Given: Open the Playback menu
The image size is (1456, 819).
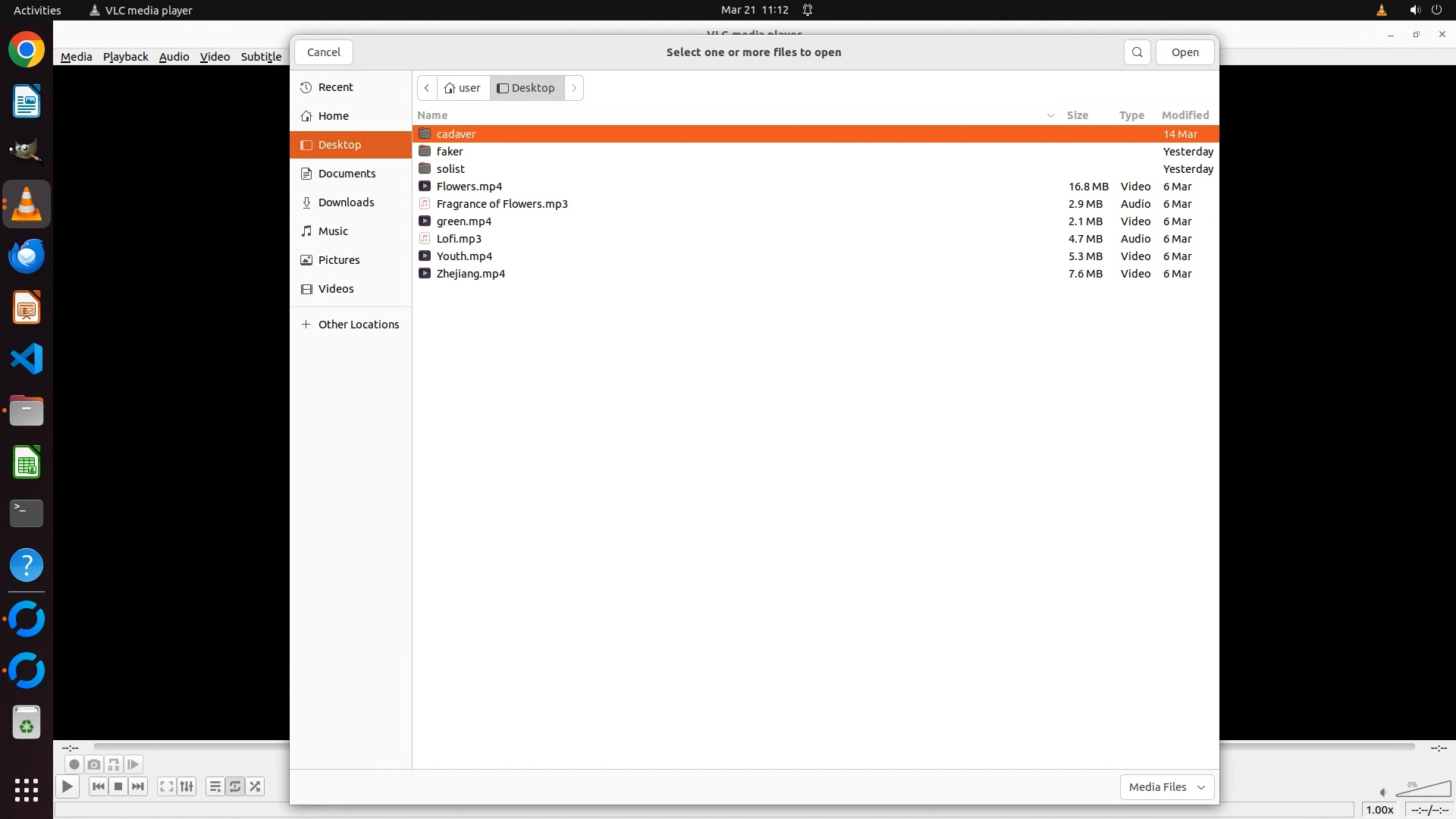Looking at the screenshot, I should point(125,57).
